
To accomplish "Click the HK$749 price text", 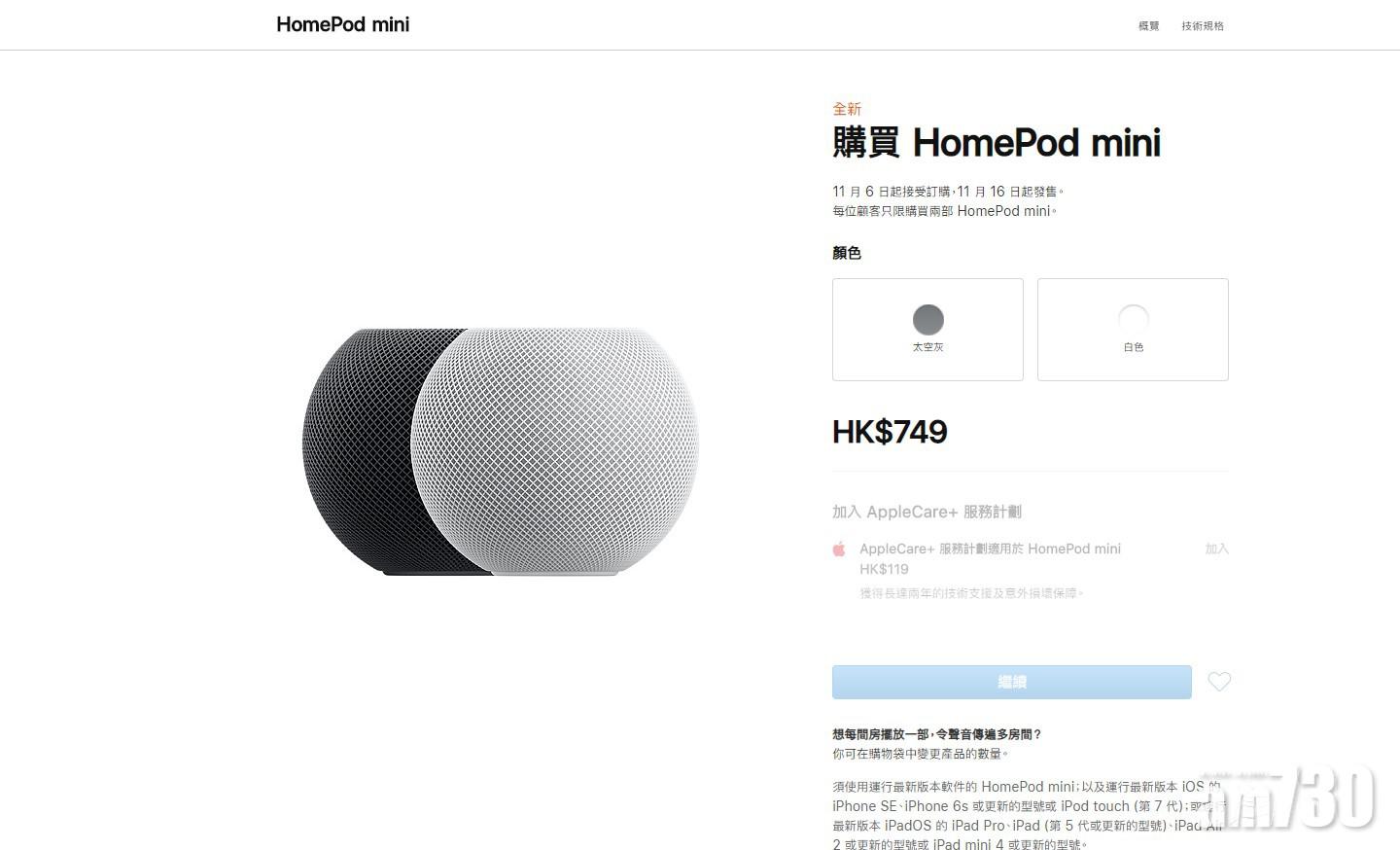I will [x=890, y=432].
